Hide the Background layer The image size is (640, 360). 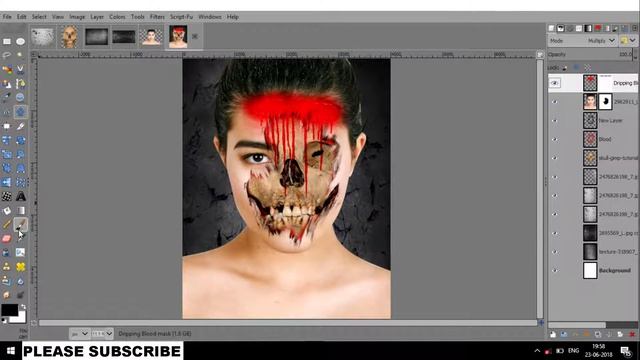pos(554,271)
